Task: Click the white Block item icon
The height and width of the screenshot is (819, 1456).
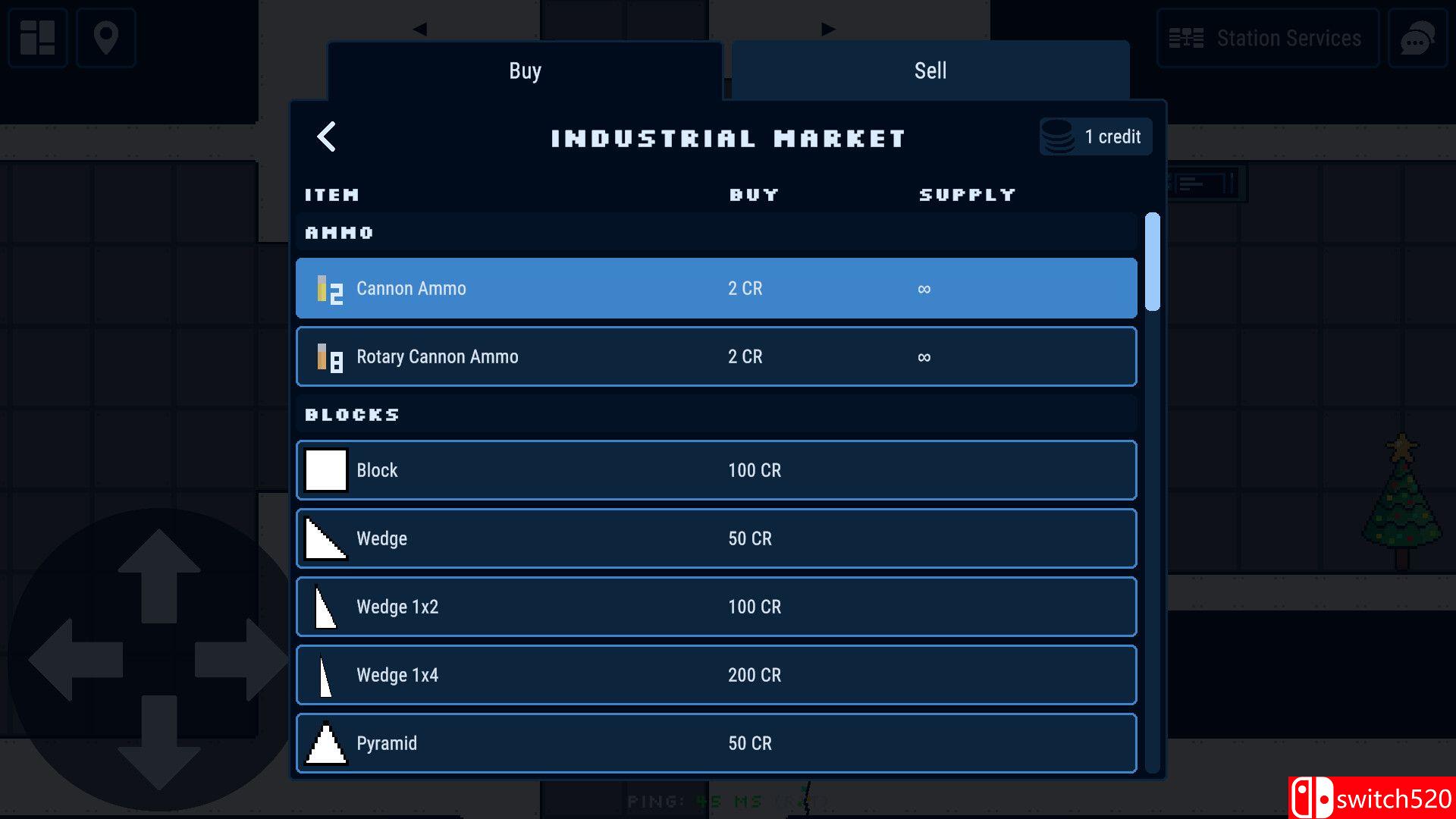Action: pyautogui.click(x=325, y=470)
